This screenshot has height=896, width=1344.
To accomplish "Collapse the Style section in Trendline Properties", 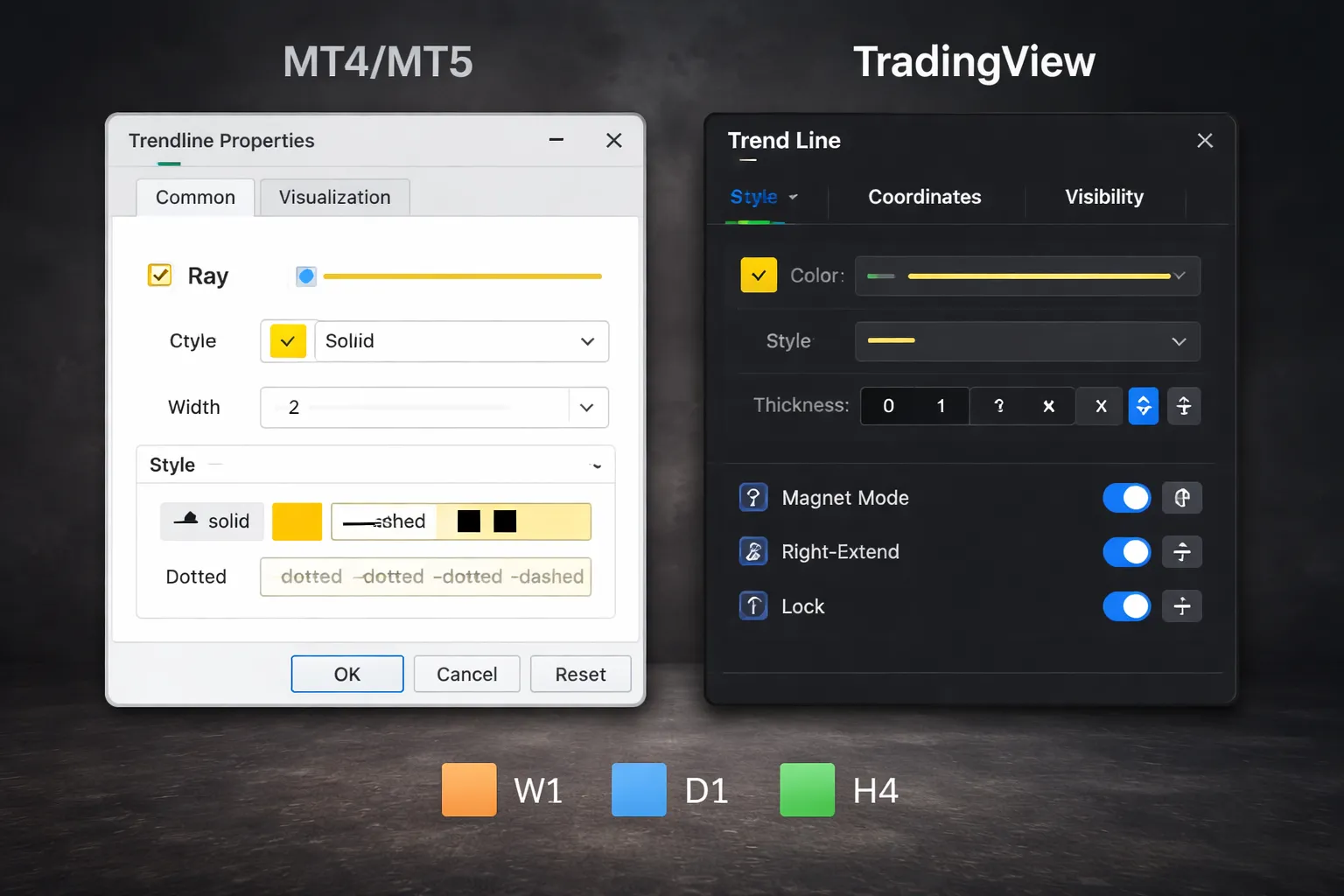I will pyautogui.click(x=597, y=465).
